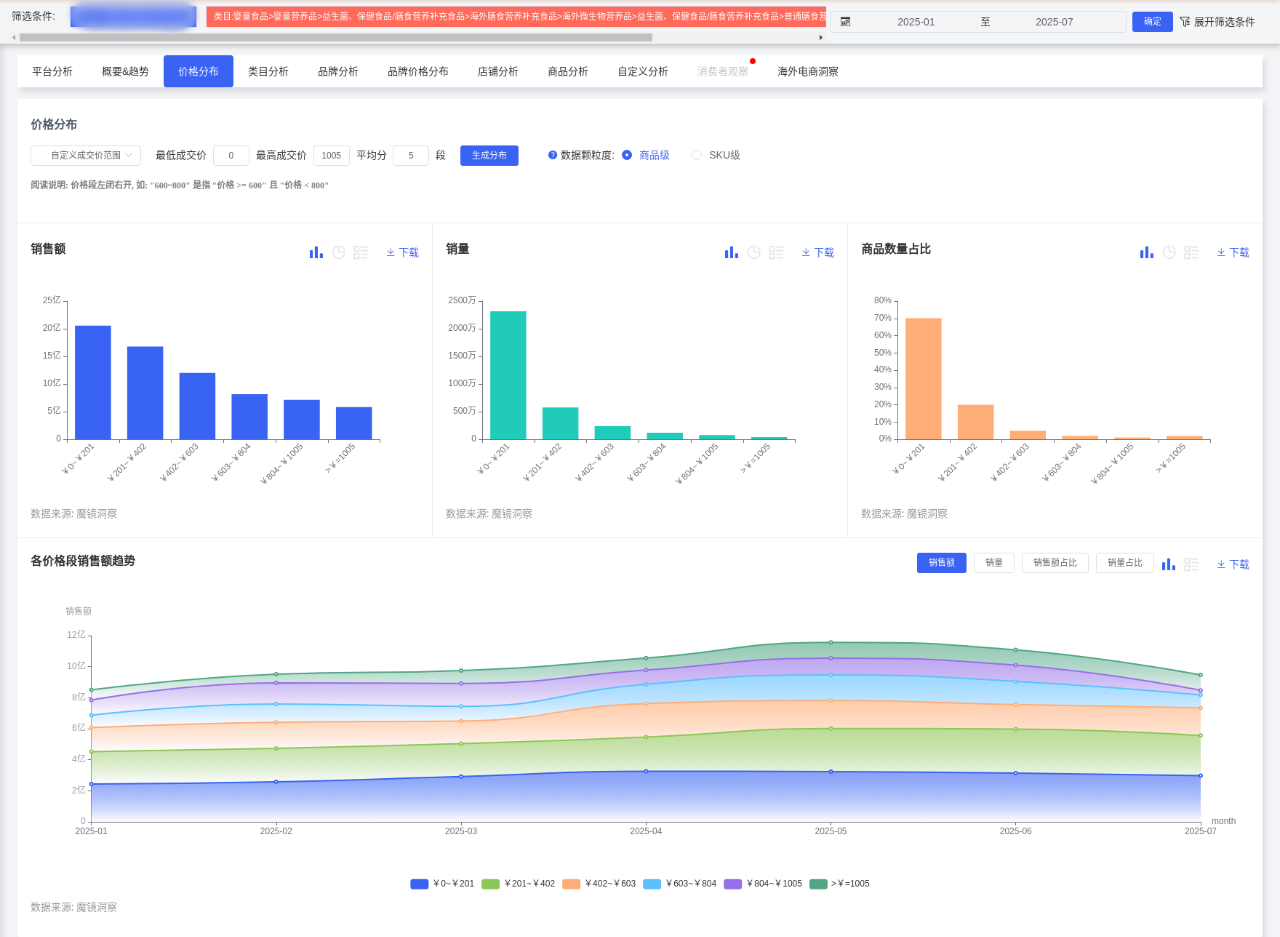Expand filters with 展开筛选条件
This screenshot has height=937, width=1280.
click(1217, 22)
